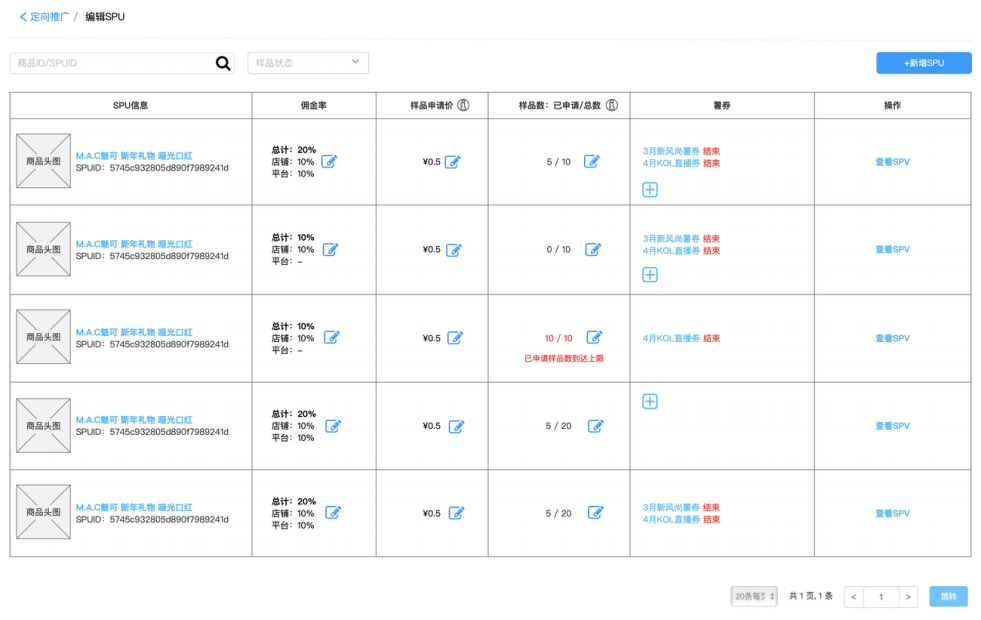This screenshot has width=981, height=620.
Task: Edit sample price in first row (5 / 10)
Action: [452, 162]
